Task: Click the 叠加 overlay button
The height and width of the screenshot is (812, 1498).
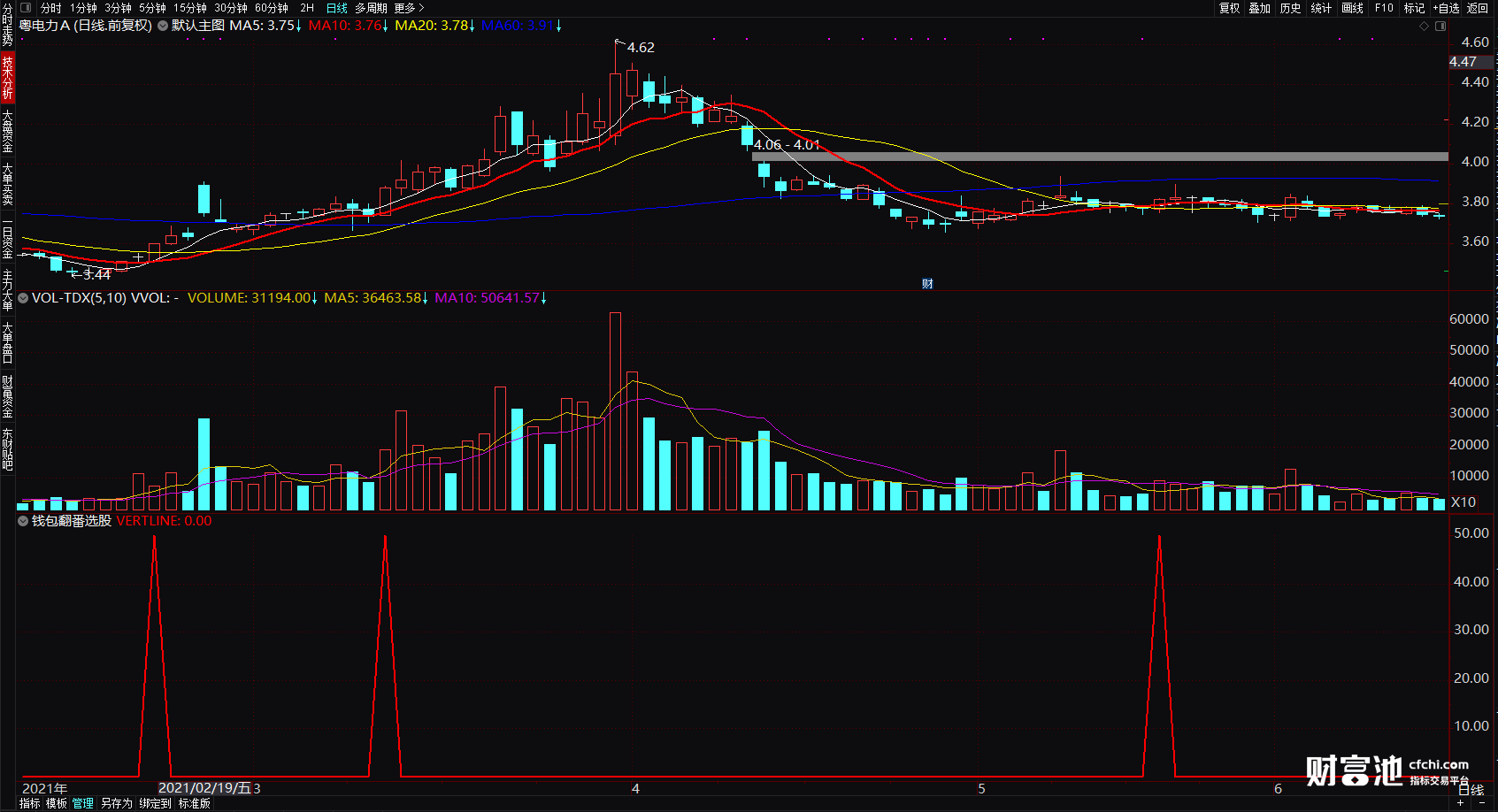Action: click(1260, 8)
